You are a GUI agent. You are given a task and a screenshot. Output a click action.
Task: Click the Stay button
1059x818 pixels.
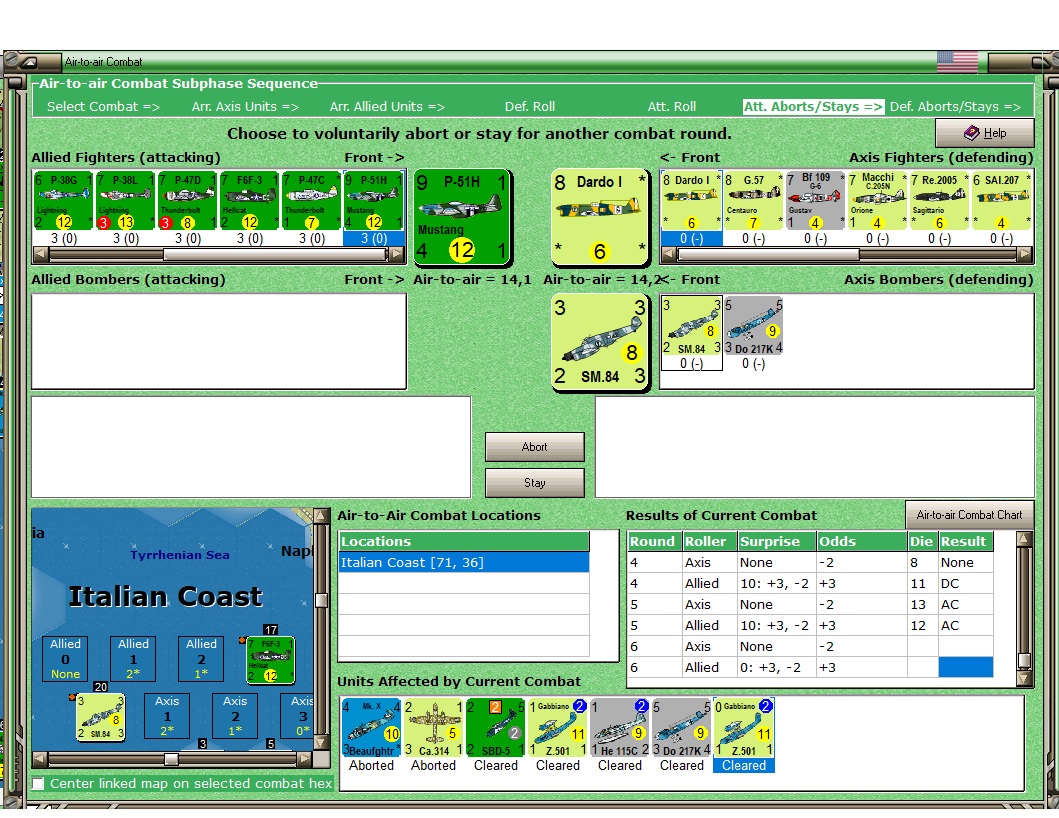(534, 482)
